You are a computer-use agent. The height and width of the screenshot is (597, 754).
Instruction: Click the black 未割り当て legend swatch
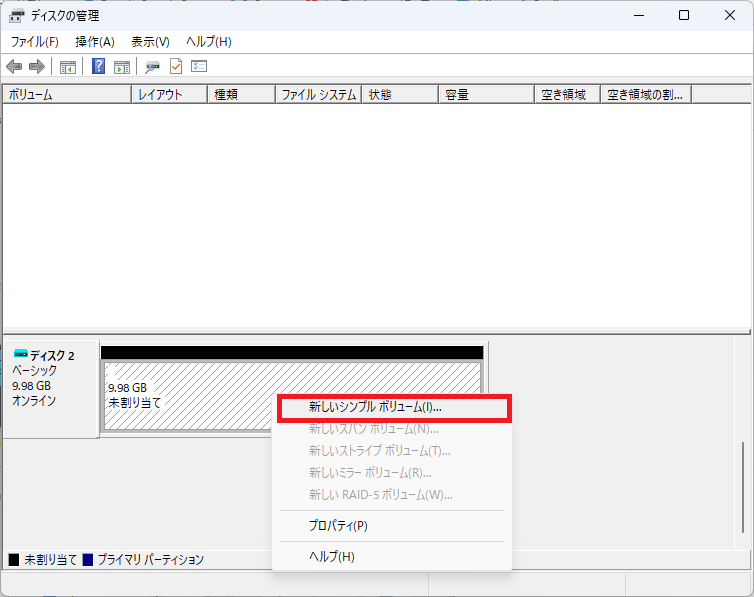14,560
